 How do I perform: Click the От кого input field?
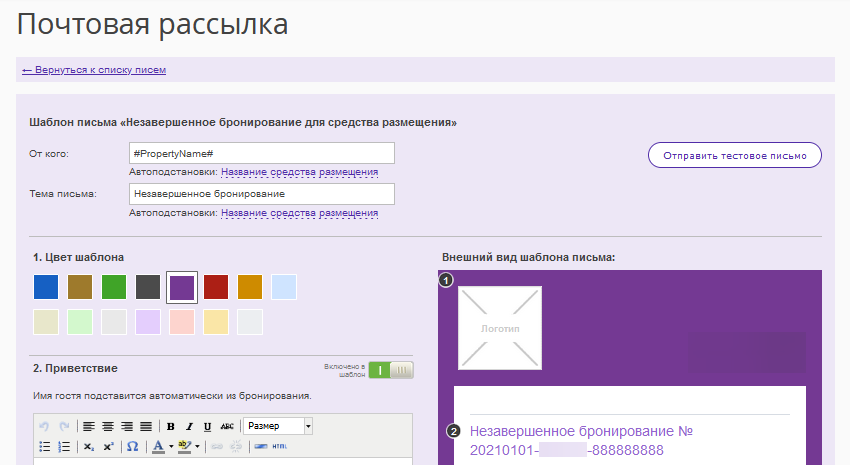(x=262, y=153)
